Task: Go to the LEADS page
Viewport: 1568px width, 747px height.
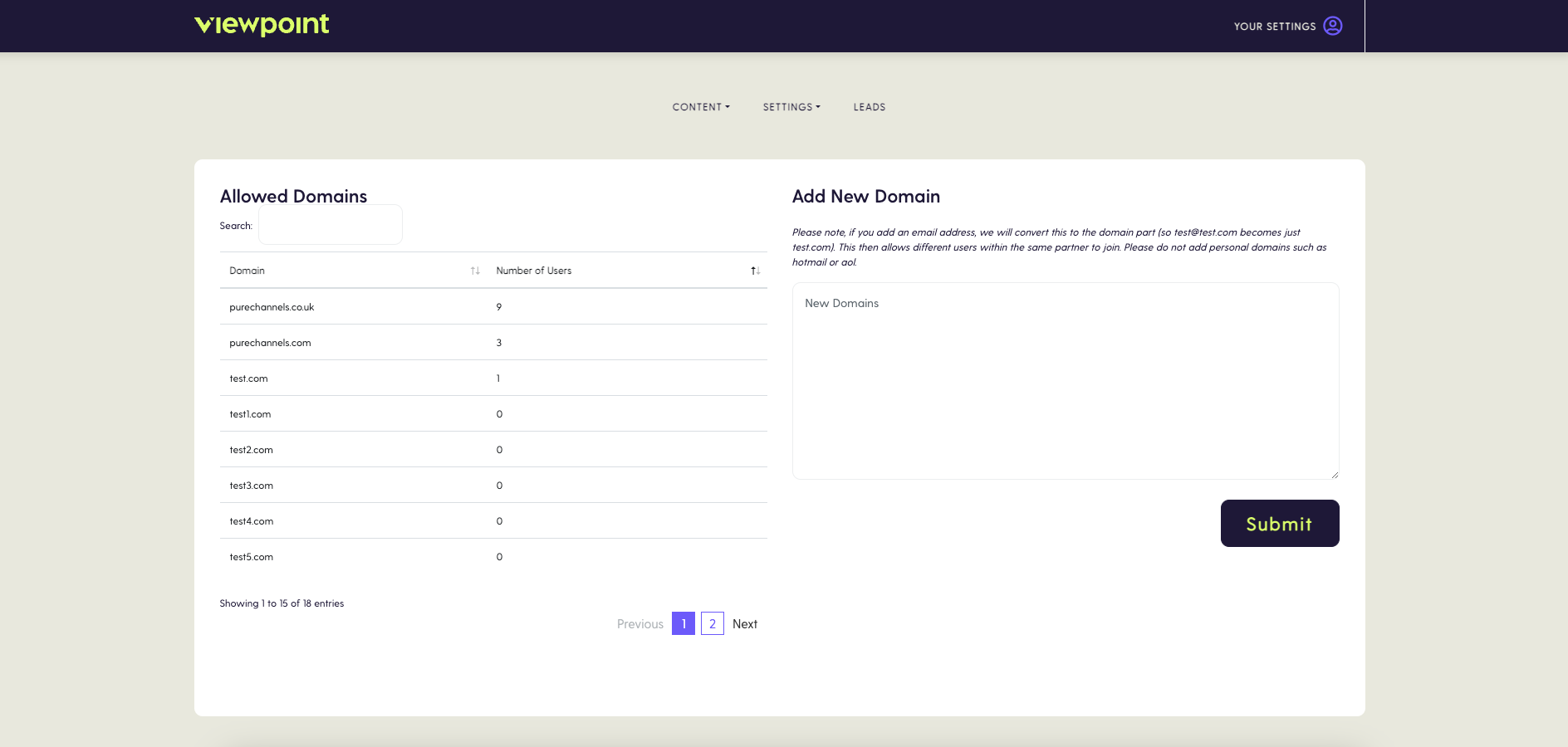Action: click(x=870, y=107)
